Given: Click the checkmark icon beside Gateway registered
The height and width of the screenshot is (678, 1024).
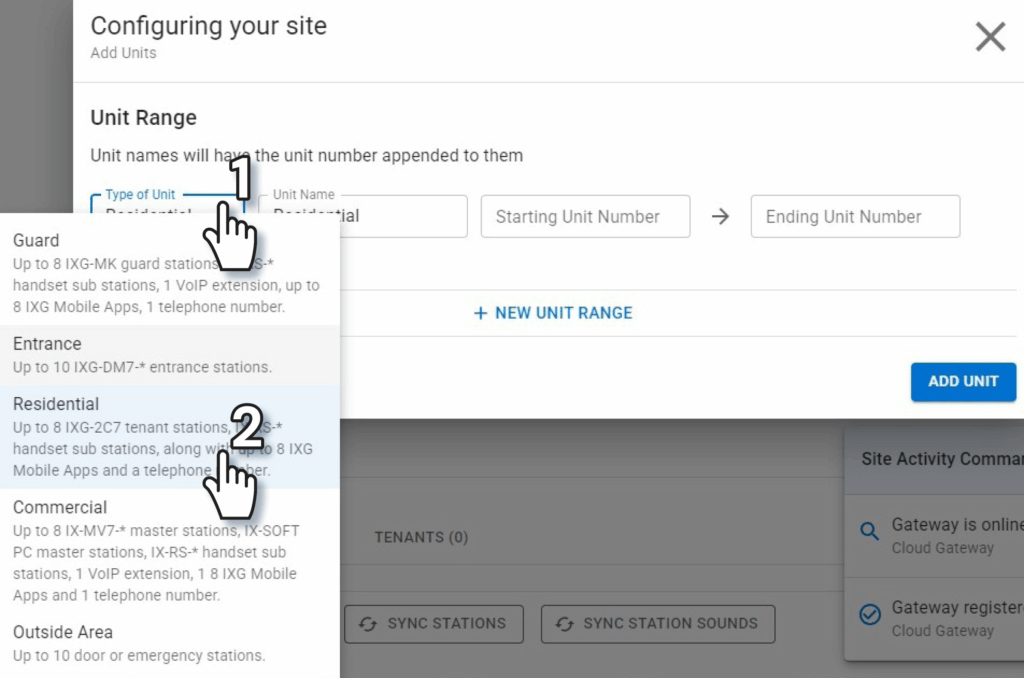Looking at the screenshot, I should [870, 615].
